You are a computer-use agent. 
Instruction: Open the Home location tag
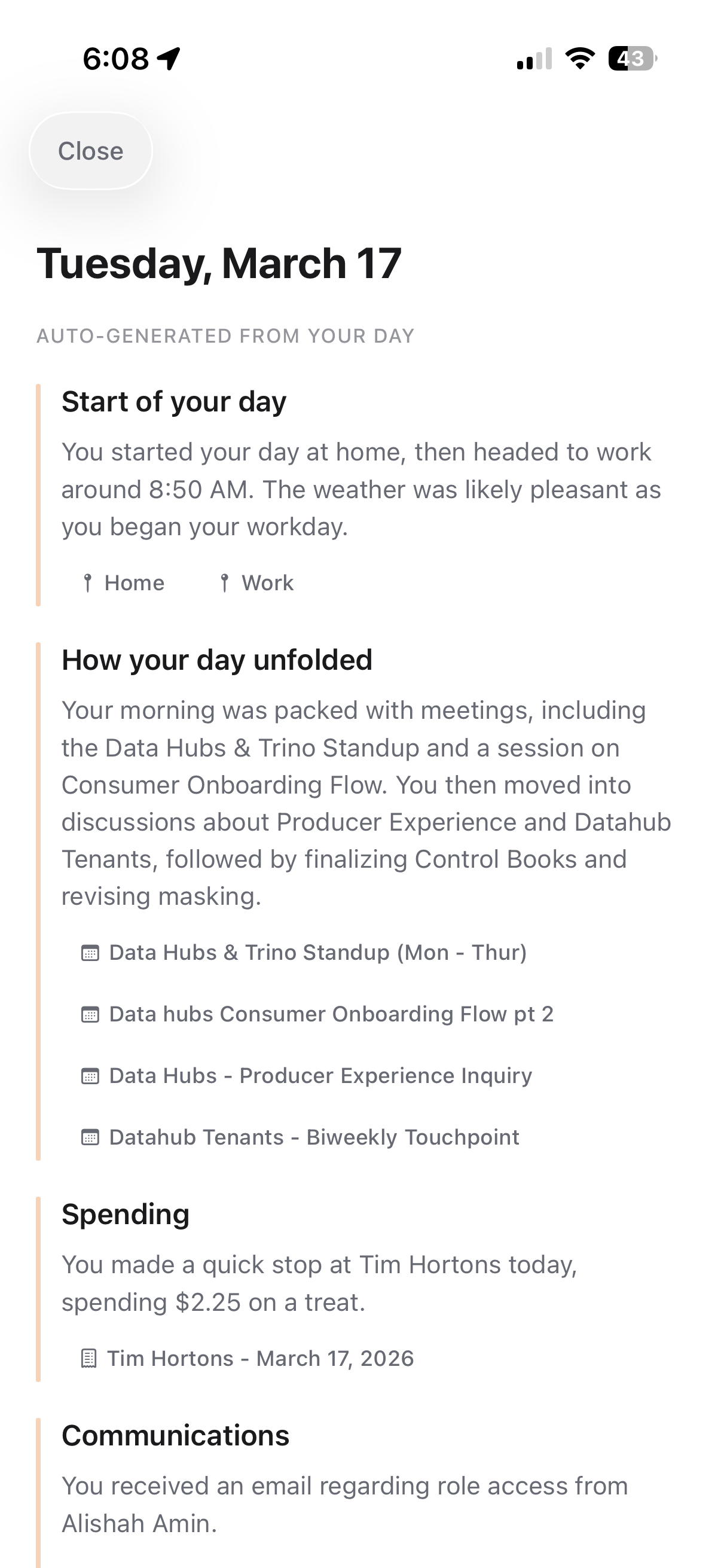[x=134, y=583]
